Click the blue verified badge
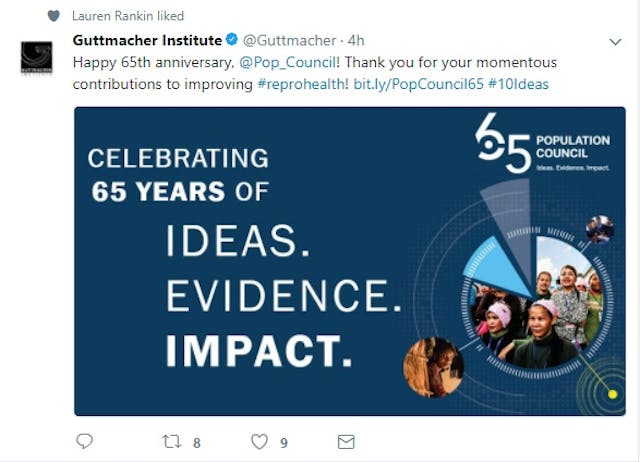 232,40
